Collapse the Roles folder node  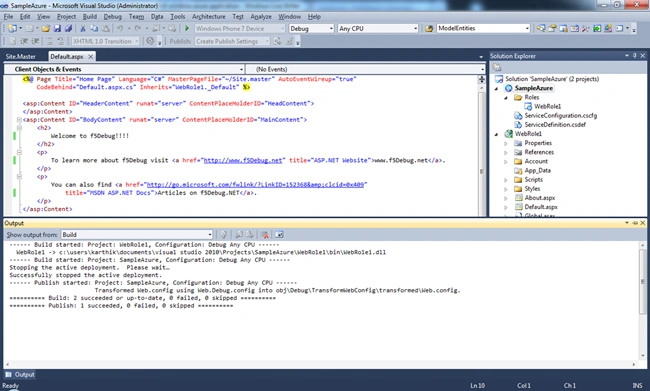[506, 97]
